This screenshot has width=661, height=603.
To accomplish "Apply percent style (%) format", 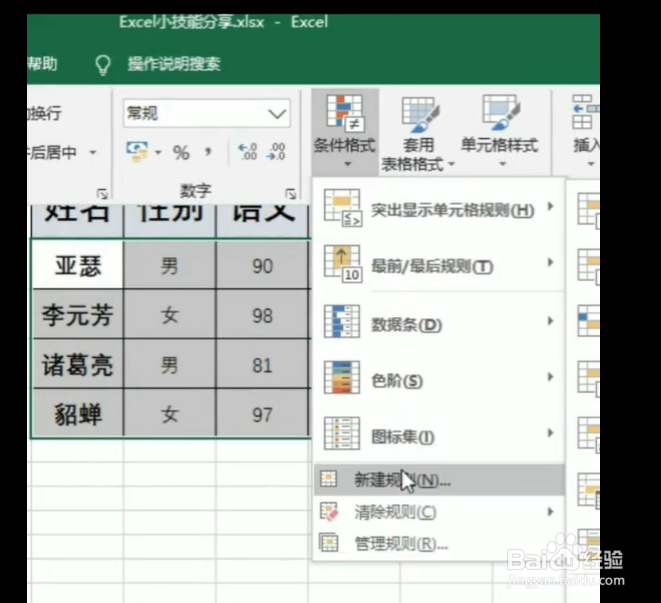I will [181, 153].
